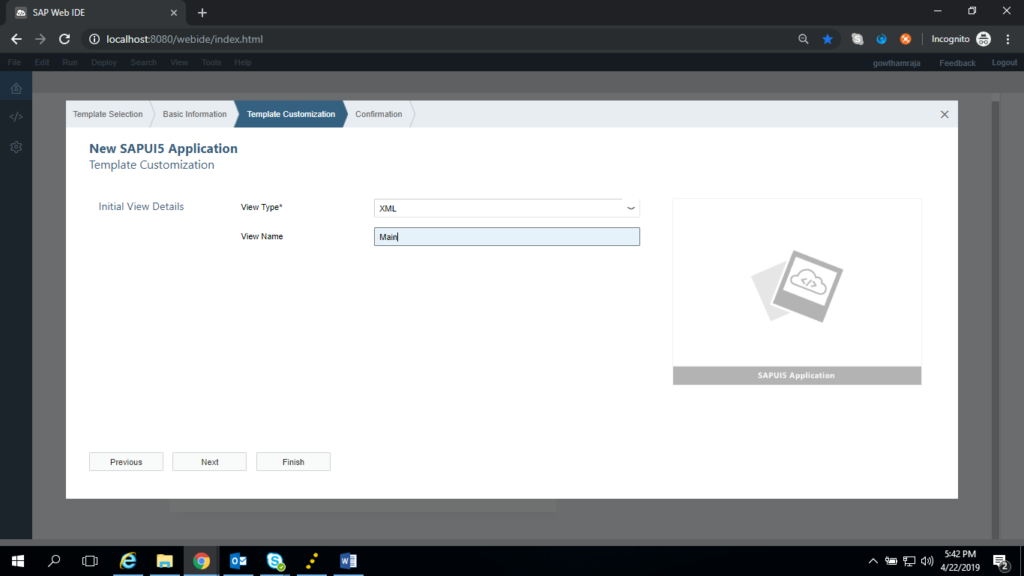
Task: Open Outlook from the taskbar
Action: point(238,561)
